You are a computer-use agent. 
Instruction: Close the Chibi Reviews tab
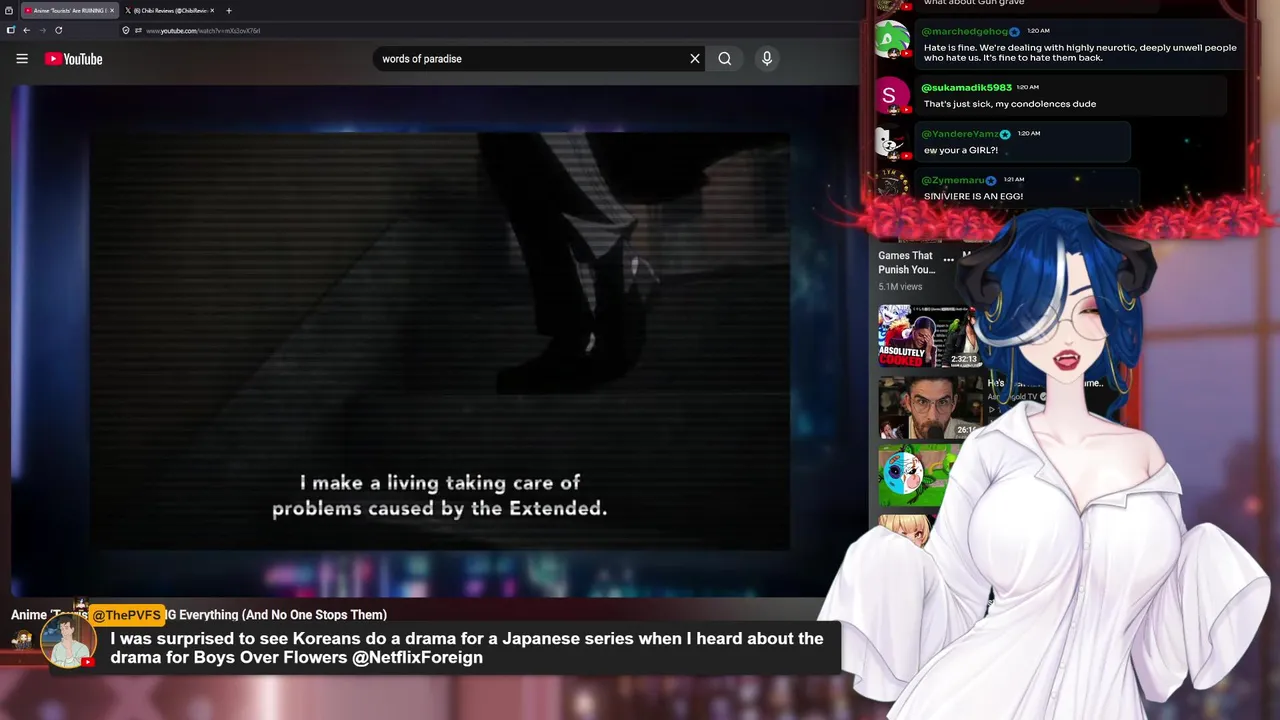point(212,10)
